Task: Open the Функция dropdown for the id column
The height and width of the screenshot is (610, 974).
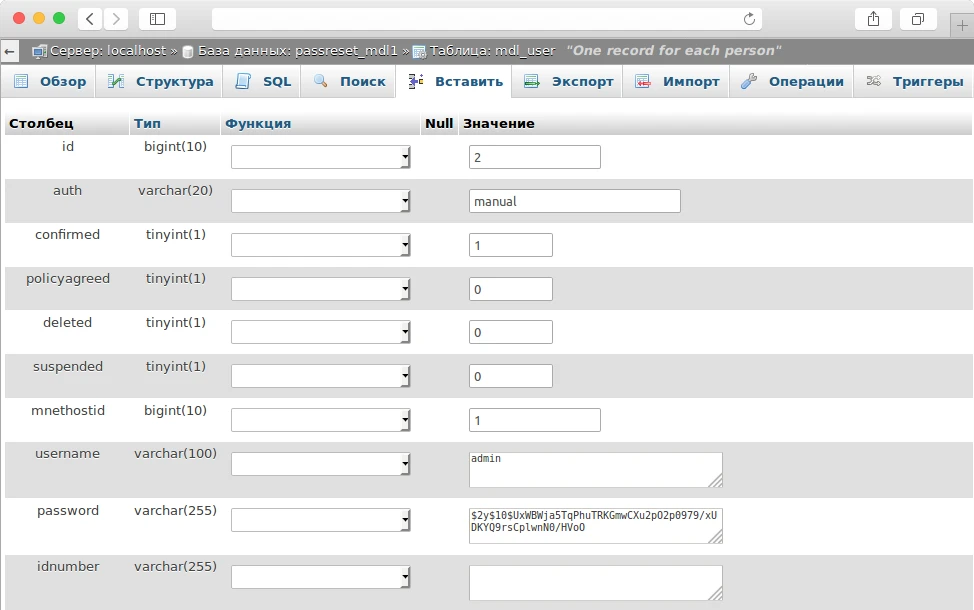Action: pos(318,156)
